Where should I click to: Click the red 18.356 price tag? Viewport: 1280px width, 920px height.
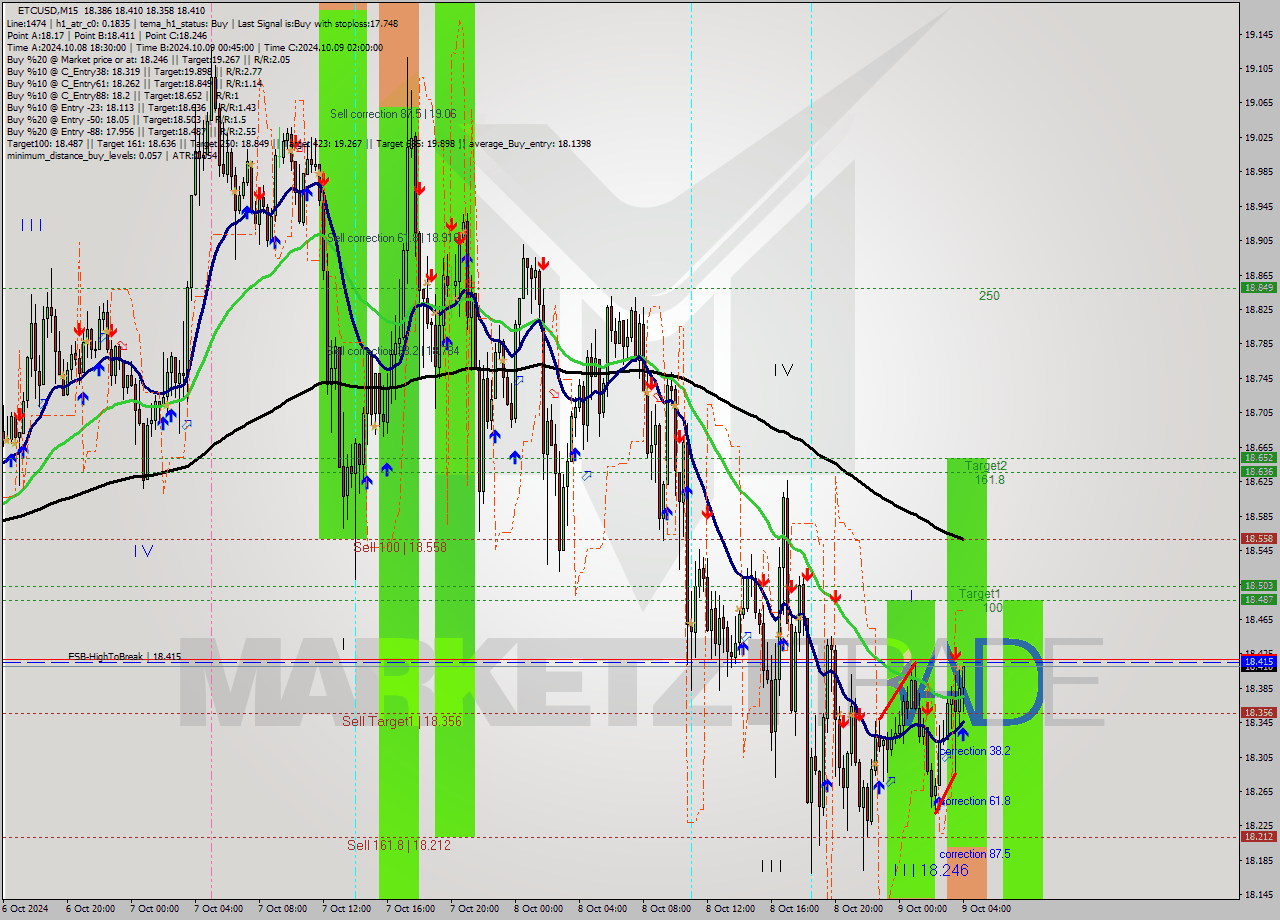[1258, 712]
